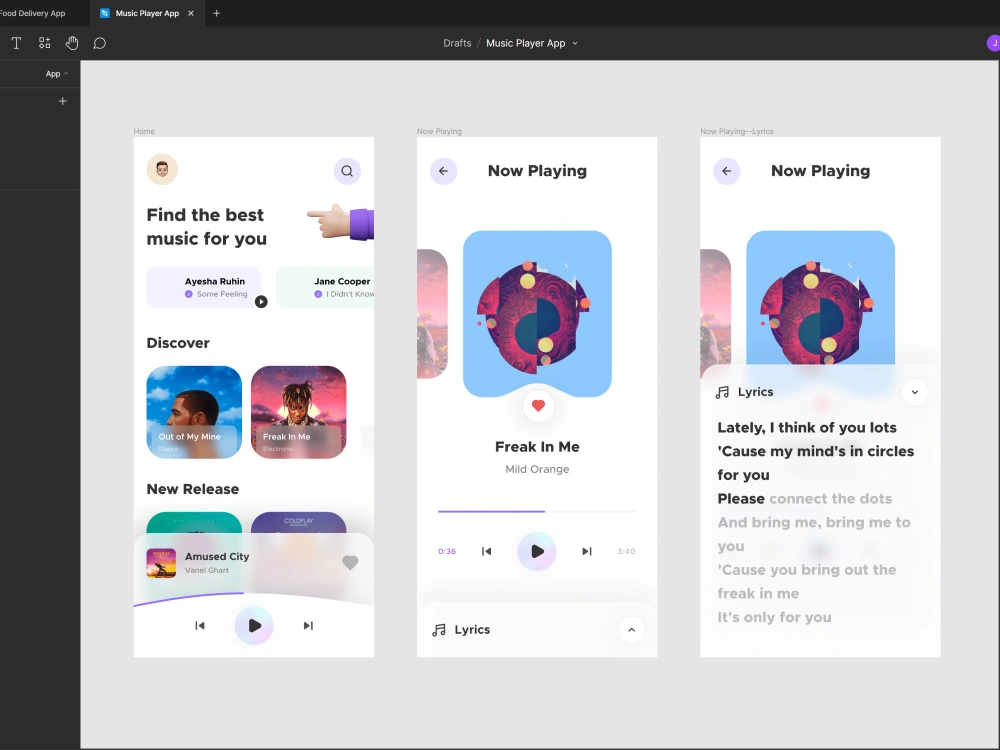This screenshot has width=1000, height=750.
Task: Open a new tab with plus button
Action: 216,13
